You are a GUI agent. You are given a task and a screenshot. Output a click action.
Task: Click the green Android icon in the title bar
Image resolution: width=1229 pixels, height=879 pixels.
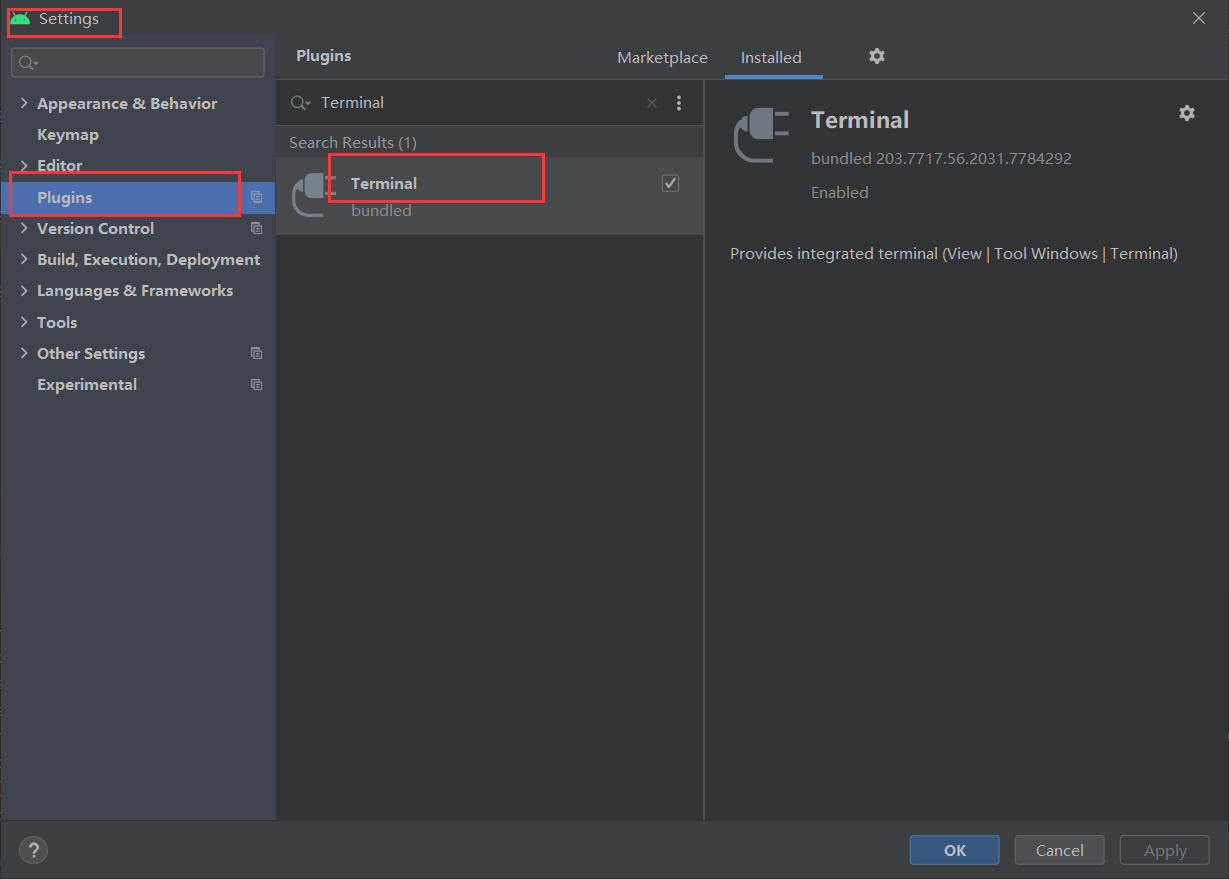[18, 17]
